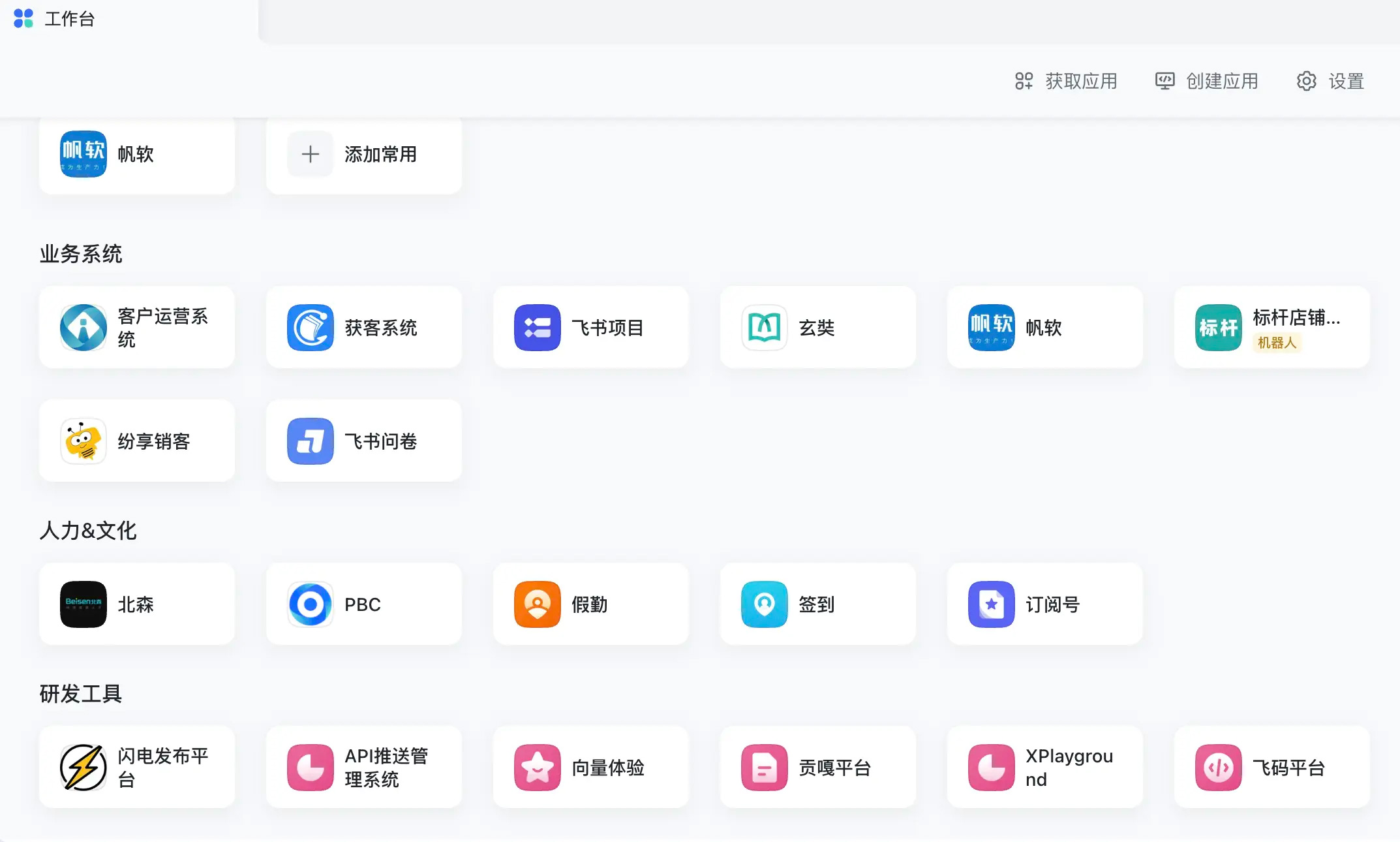
Task: Click the 纷享销客 app name
Action: coord(154,441)
